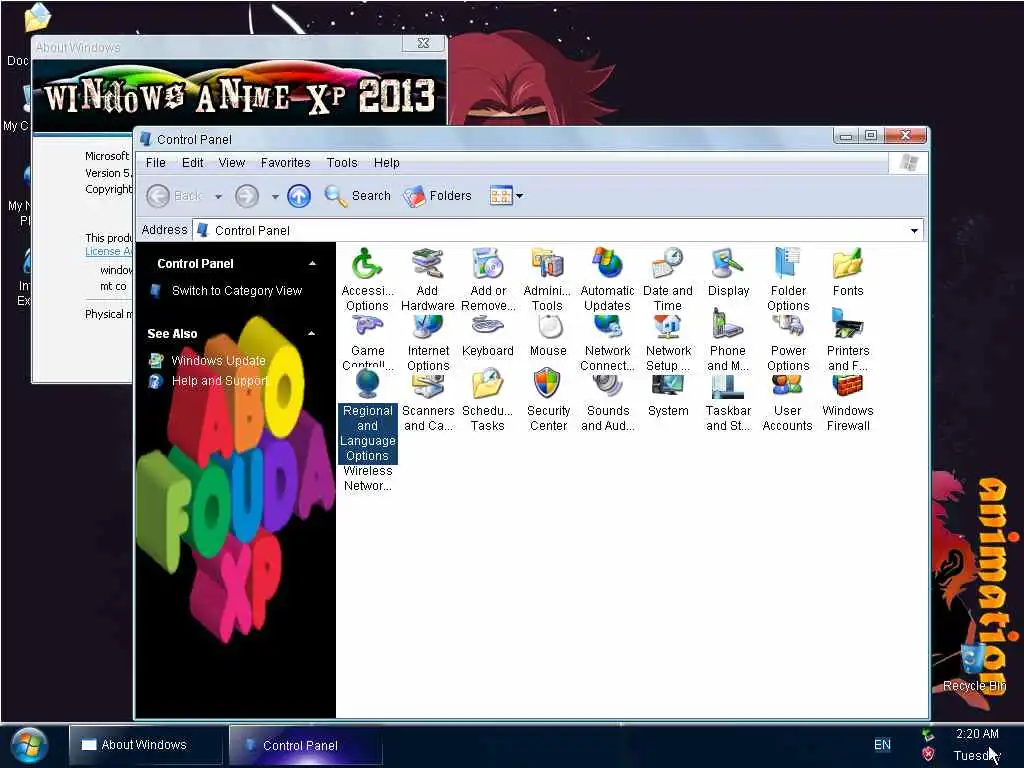Open Accessibility Options applet
The image size is (1024, 768).
[x=367, y=280]
